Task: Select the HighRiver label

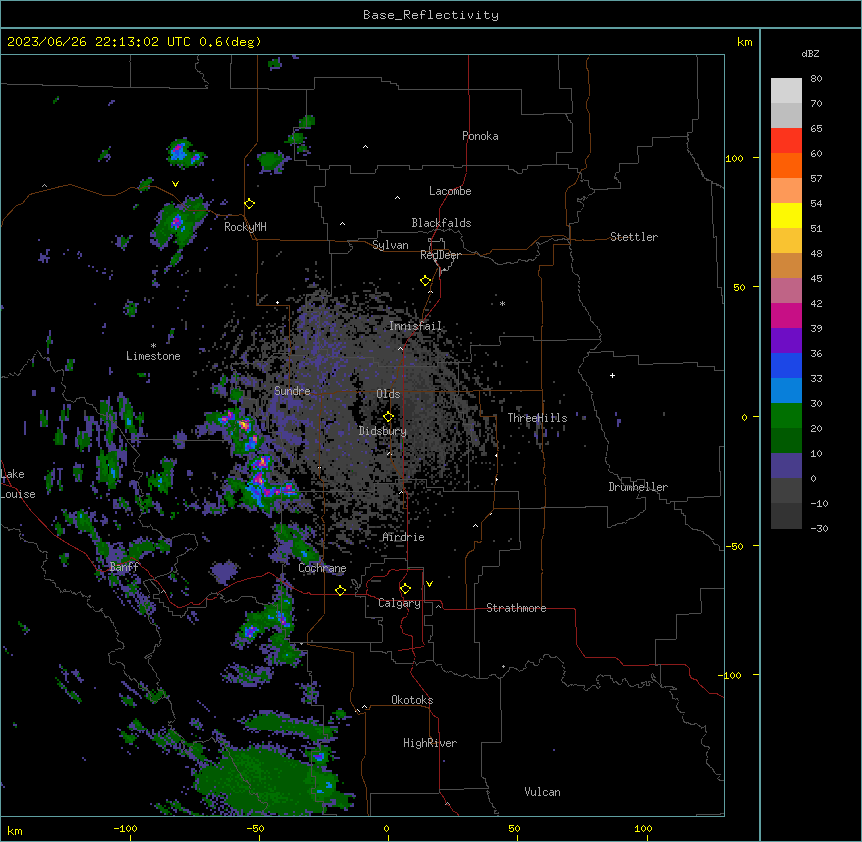Action: pyautogui.click(x=430, y=743)
